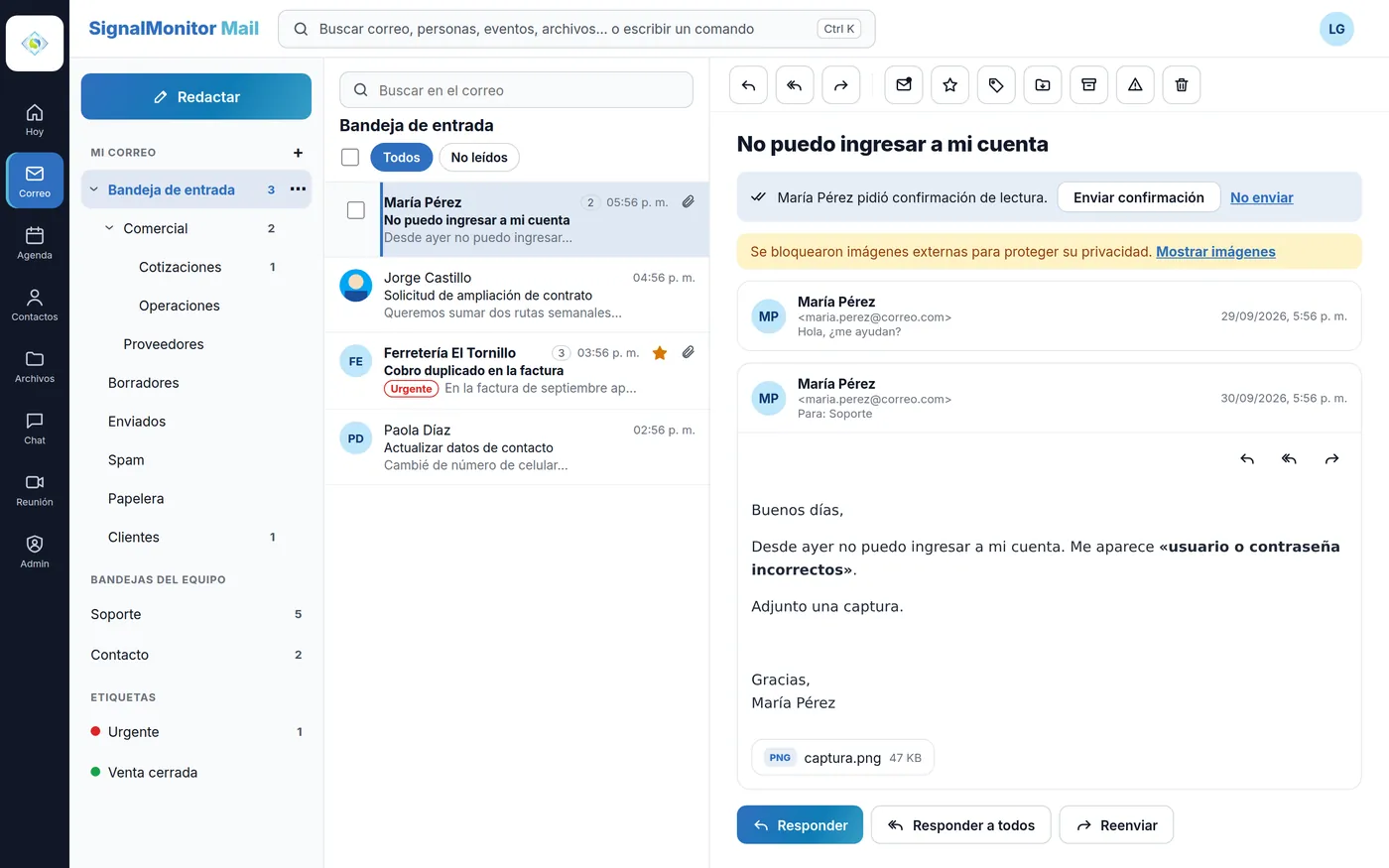Click the plus icon next to MI CORREO

coord(298,153)
